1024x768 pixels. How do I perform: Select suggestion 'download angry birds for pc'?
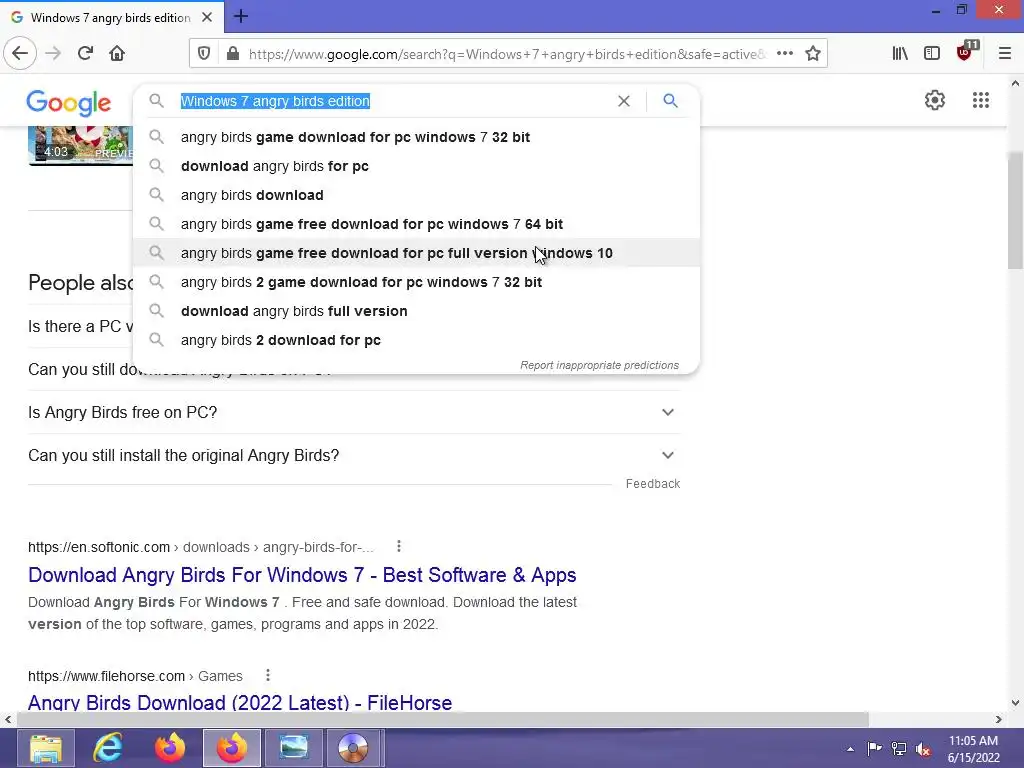[x=416, y=166]
